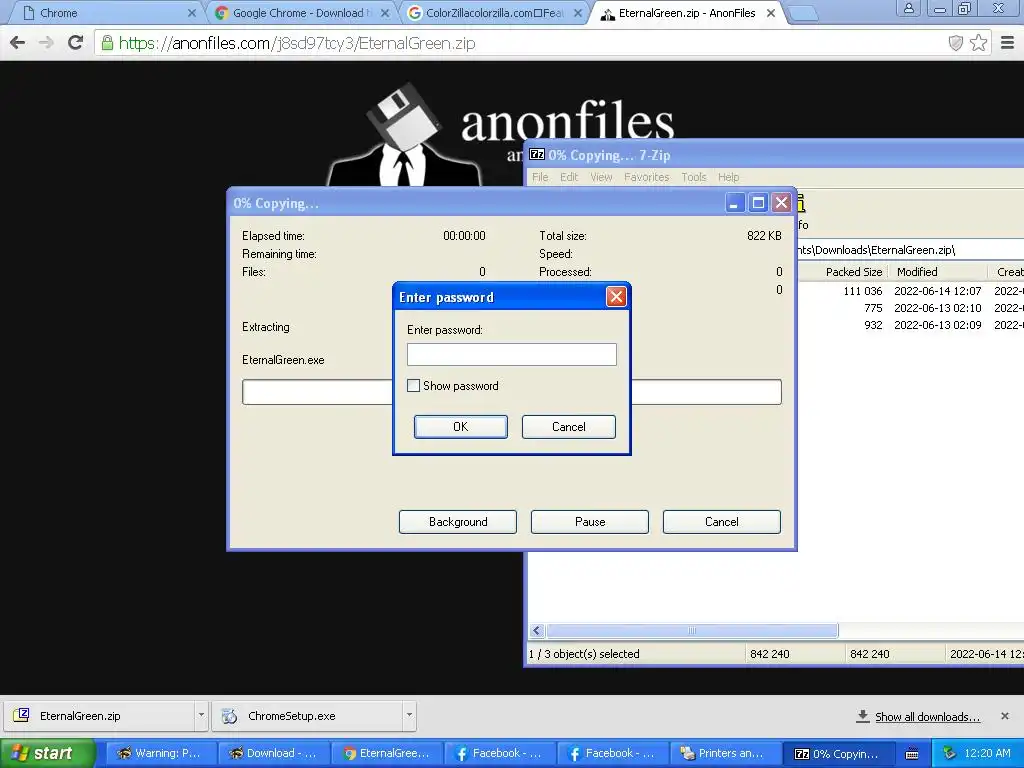Minimize the 0% Copying dialog
Screen dimensions: 1024x768
[735, 203]
